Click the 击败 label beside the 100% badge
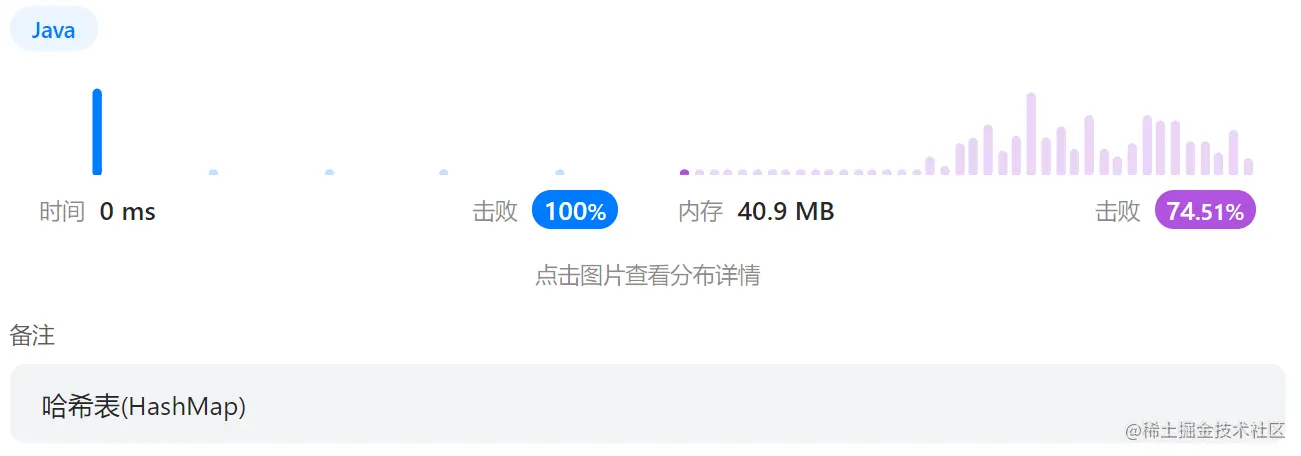The height and width of the screenshot is (456, 1301). click(495, 212)
